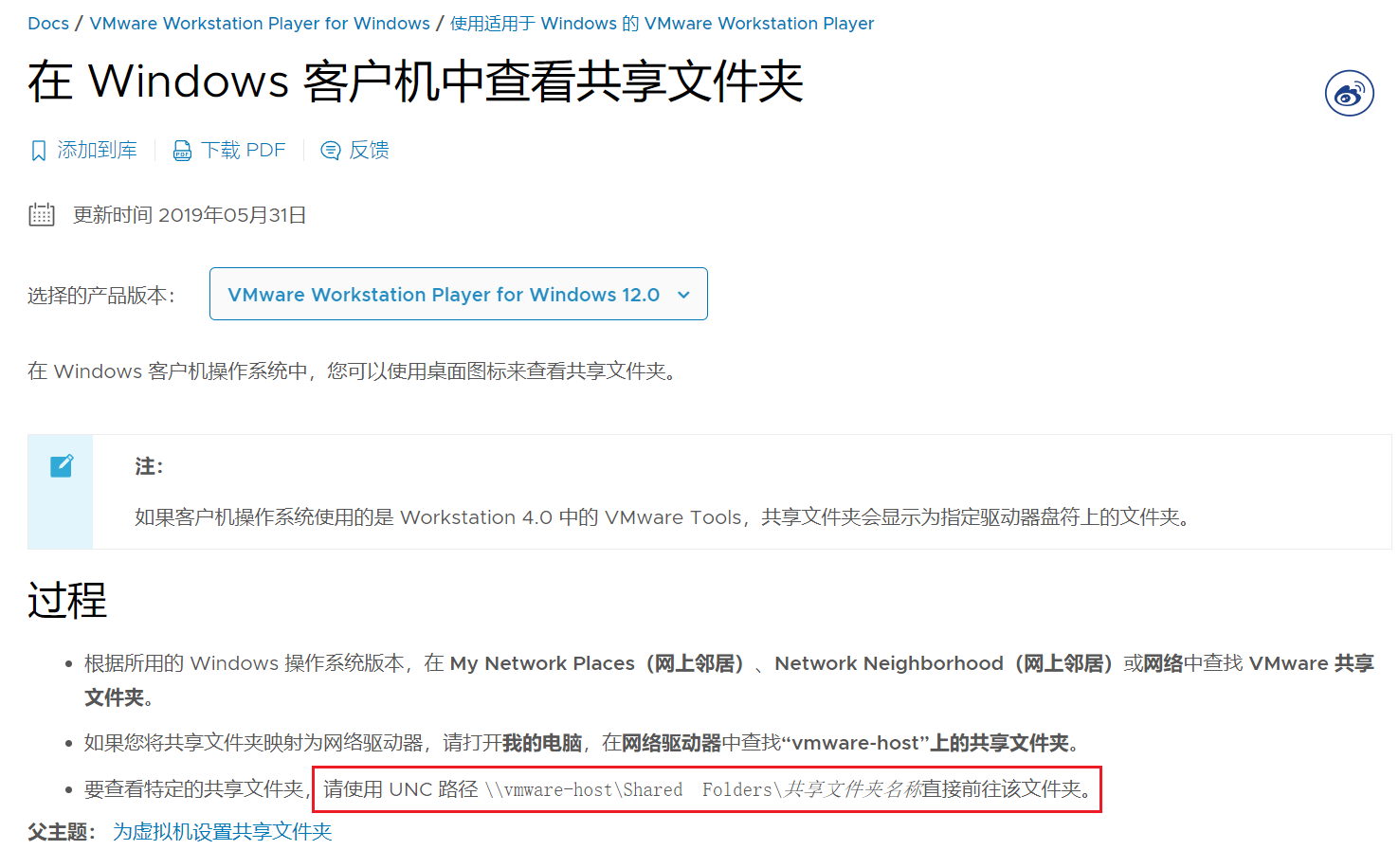Go to VMware Workstation Player for Windows breadcrumb

[260, 24]
